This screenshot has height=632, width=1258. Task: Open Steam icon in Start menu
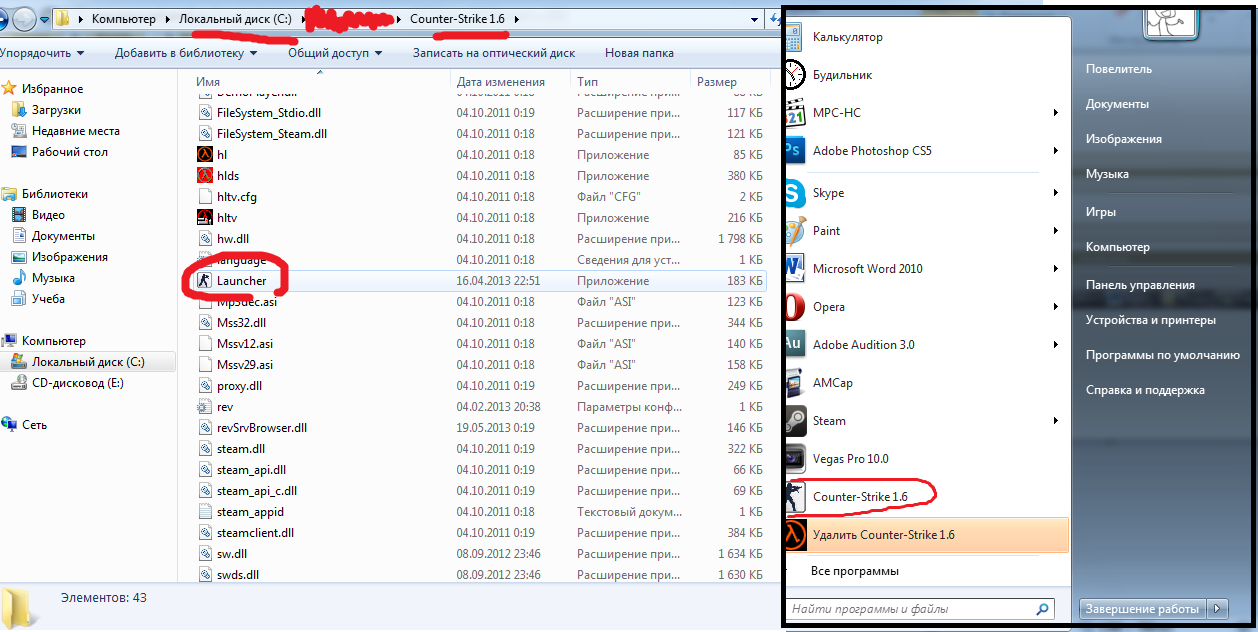pyautogui.click(x=796, y=421)
